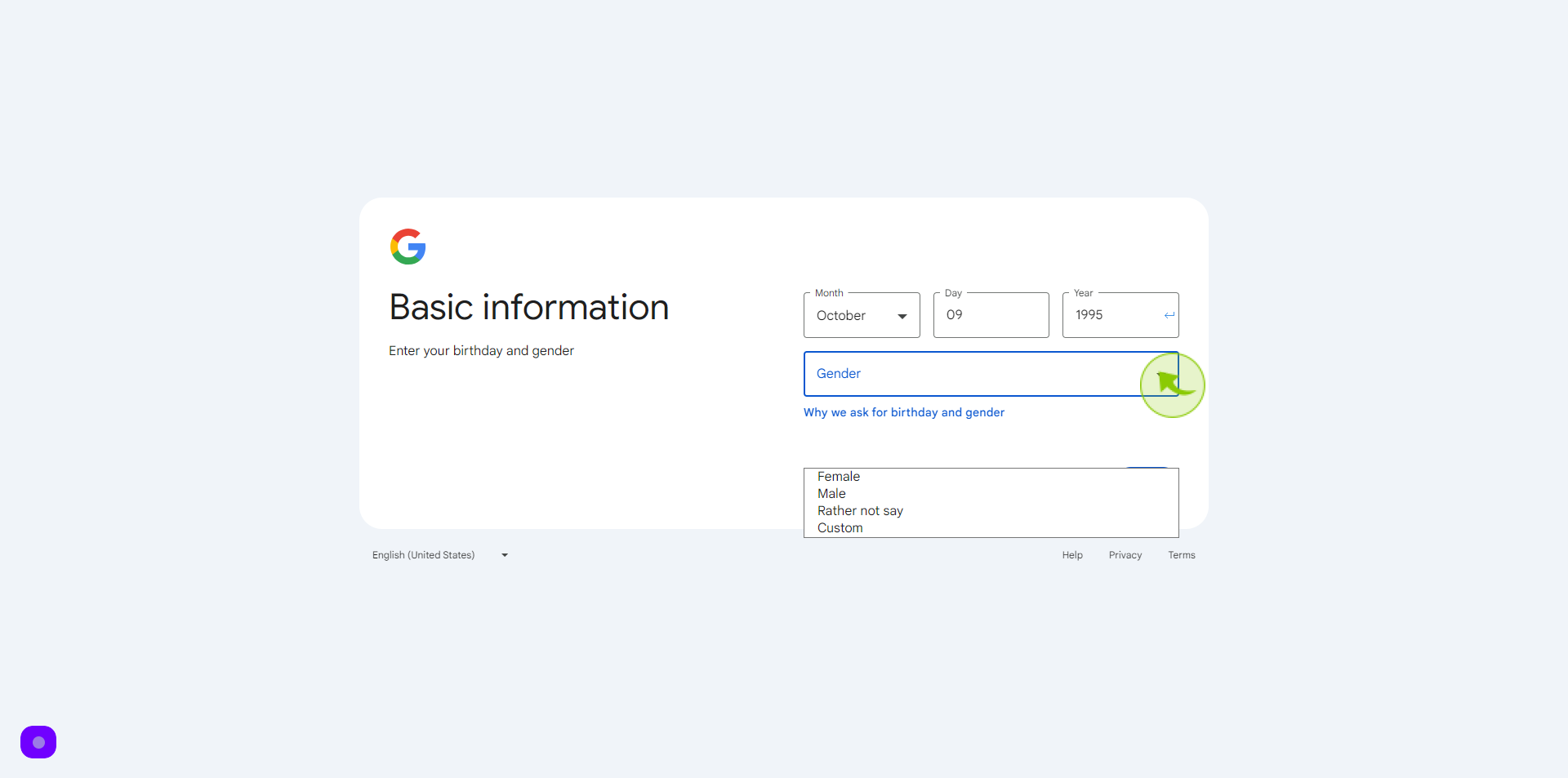Open the Month dropdown showing October

point(862,315)
